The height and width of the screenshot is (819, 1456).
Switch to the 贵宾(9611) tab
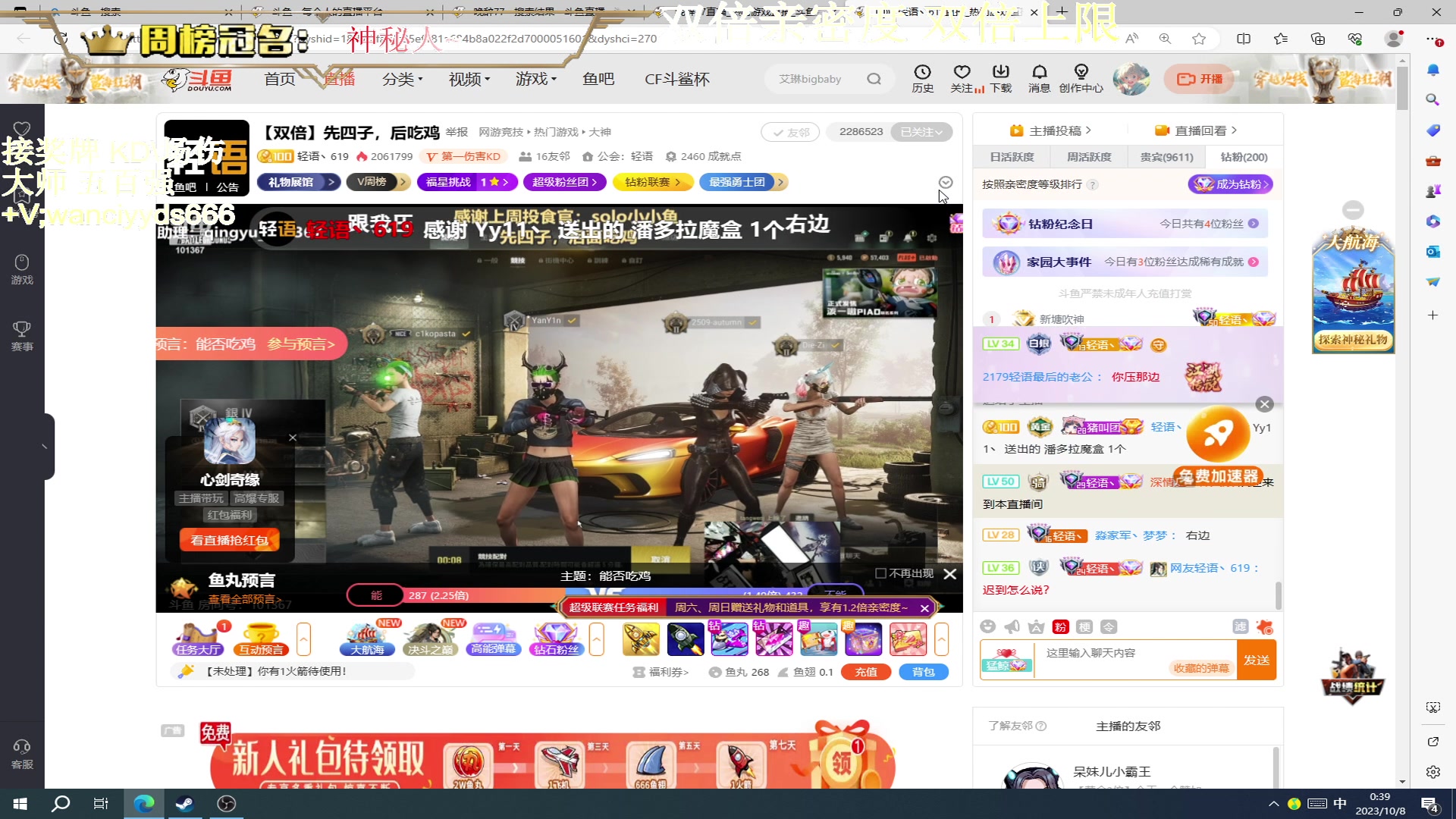(1166, 157)
